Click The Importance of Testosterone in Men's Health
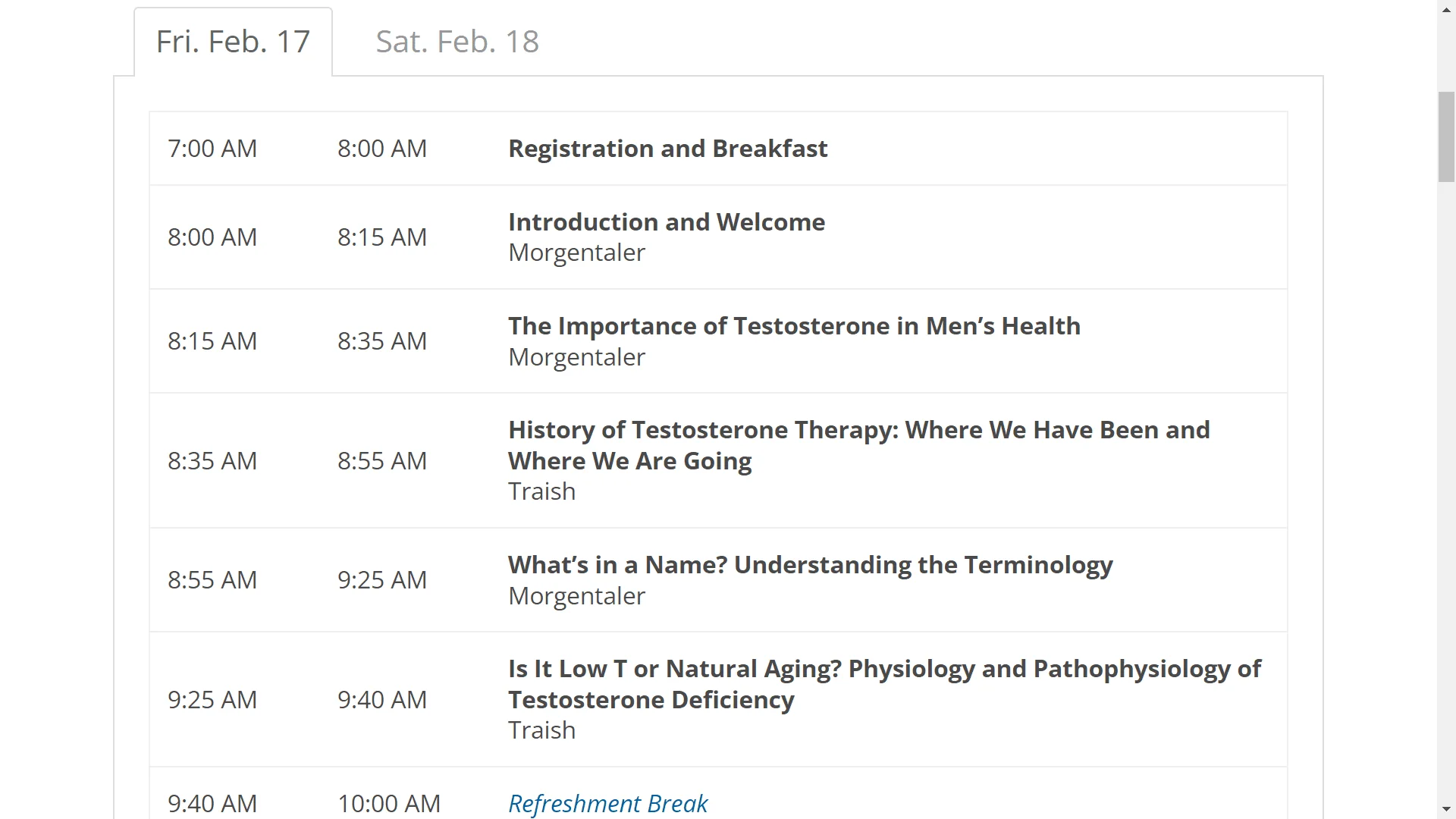This screenshot has height=819, width=1456. [x=794, y=326]
